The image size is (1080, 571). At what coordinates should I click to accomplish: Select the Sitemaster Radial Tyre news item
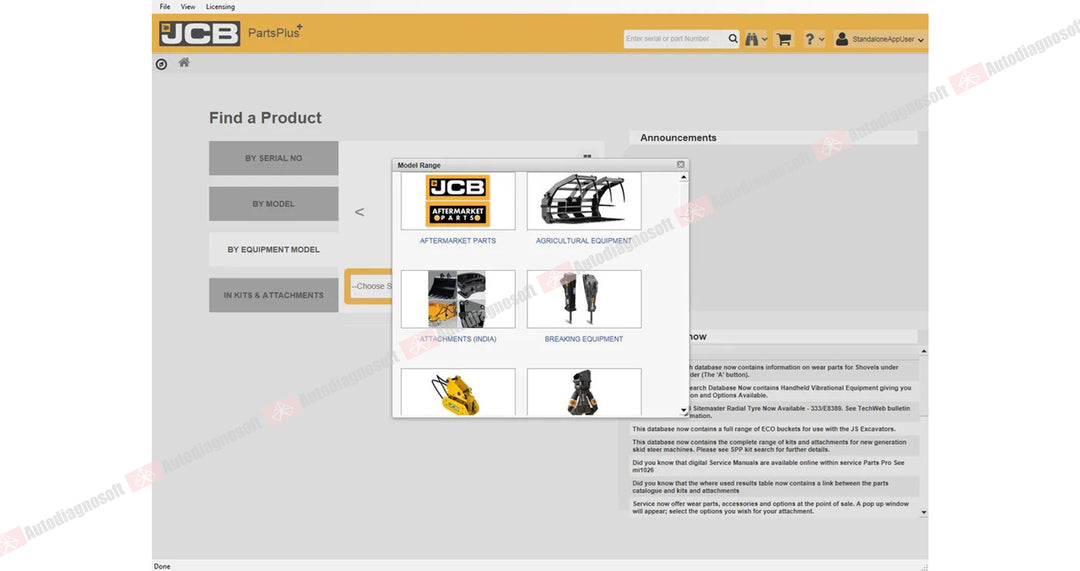click(804, 412)
